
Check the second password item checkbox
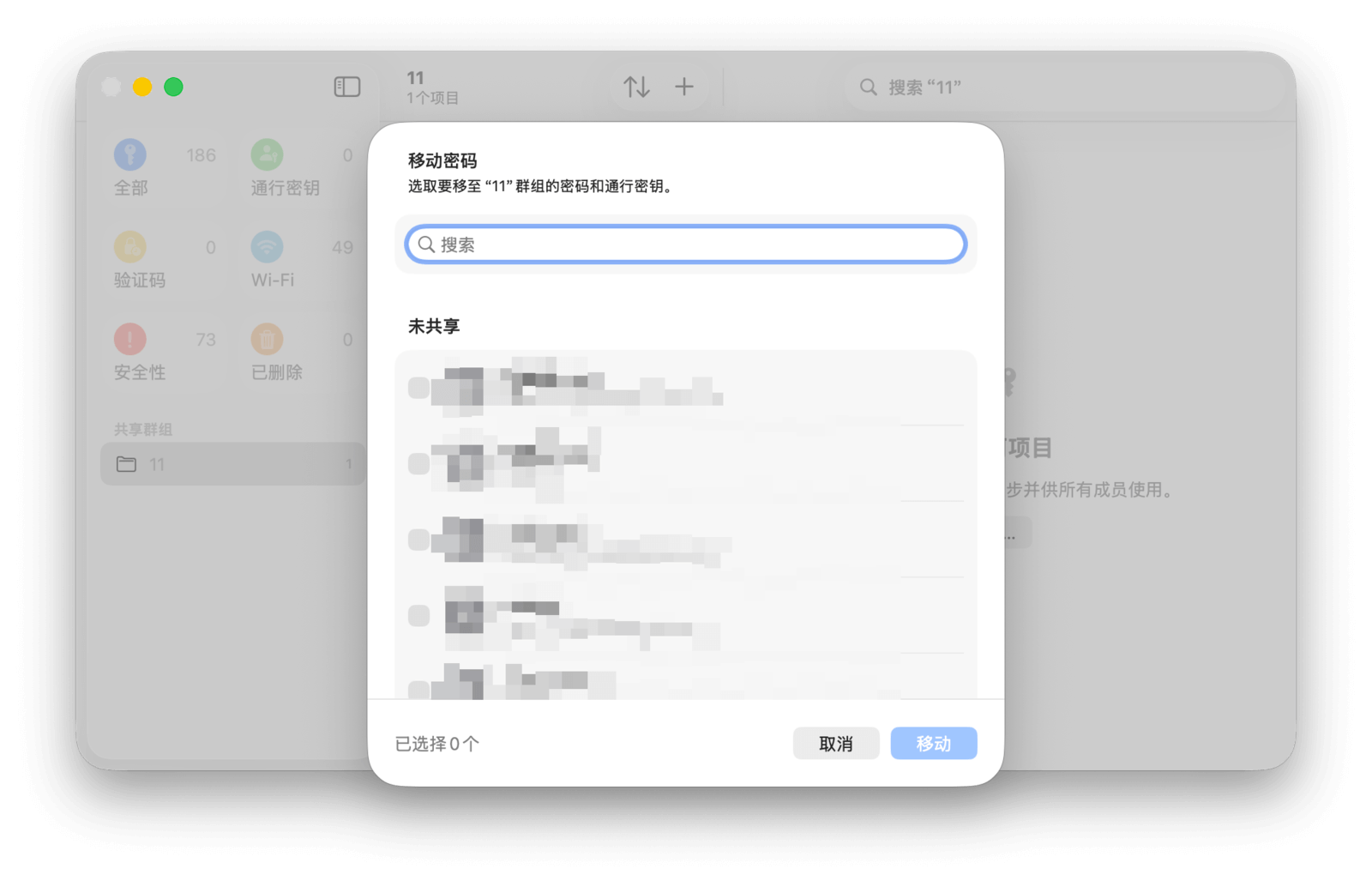(418, 464)
